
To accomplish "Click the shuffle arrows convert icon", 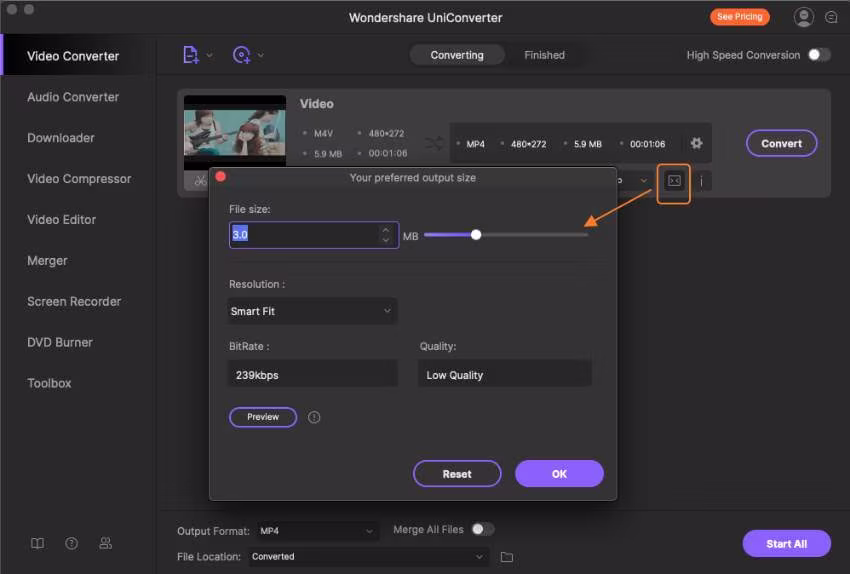I will (x=434, y=144).
